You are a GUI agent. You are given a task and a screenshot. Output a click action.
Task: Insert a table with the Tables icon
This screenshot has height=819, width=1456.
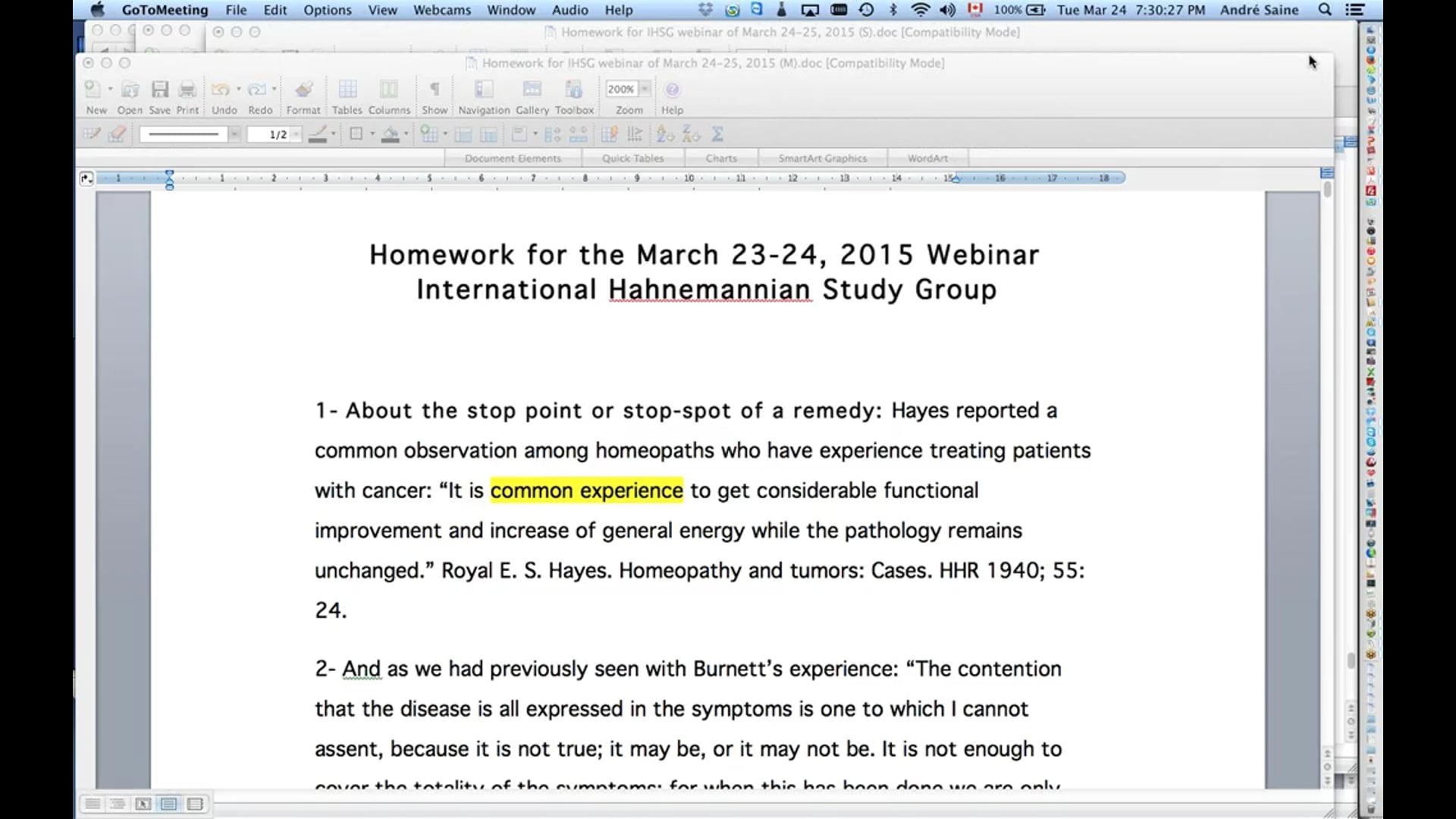[347, 89]
